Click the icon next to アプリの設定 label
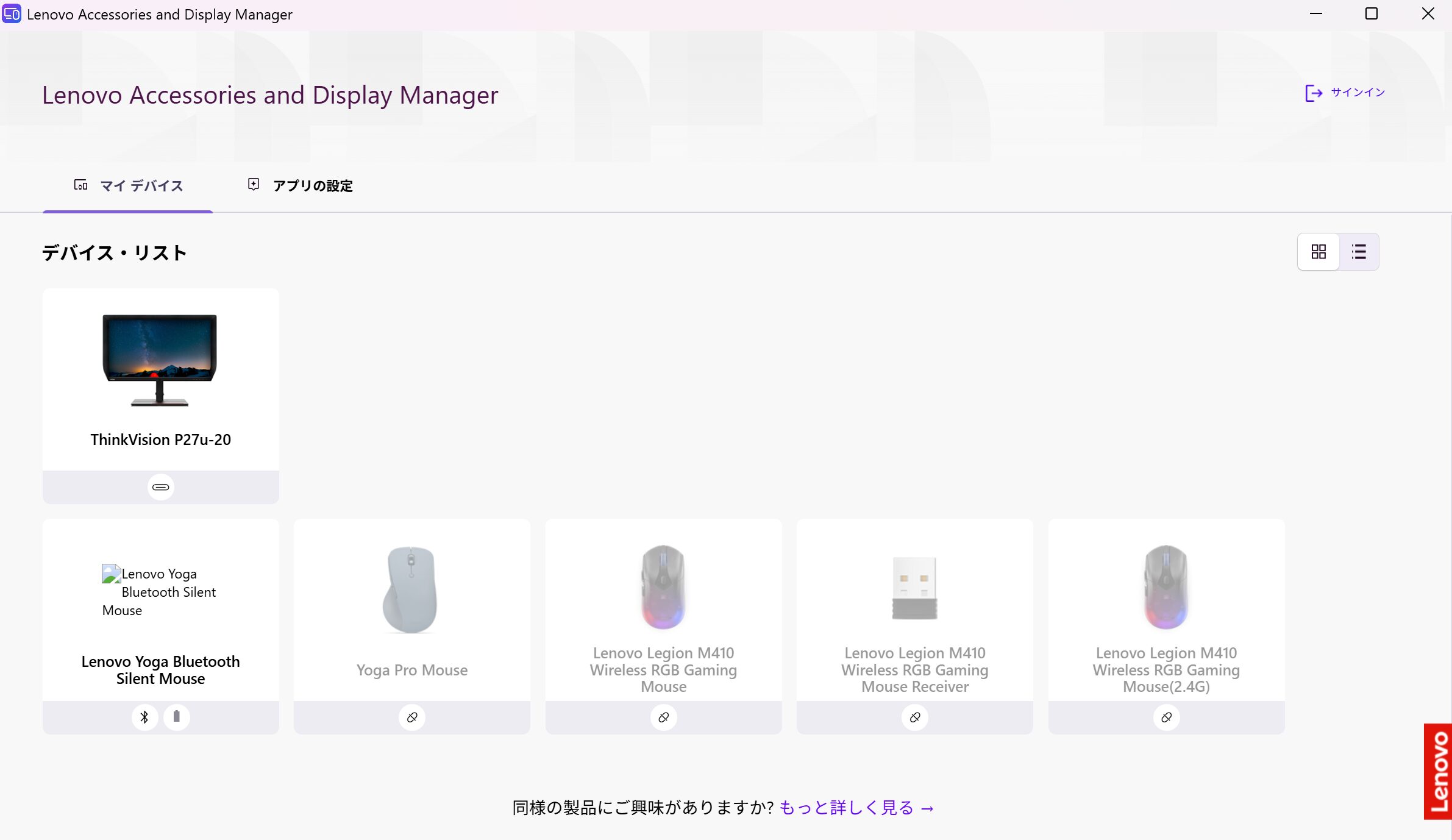 click(x=254, y=185)
